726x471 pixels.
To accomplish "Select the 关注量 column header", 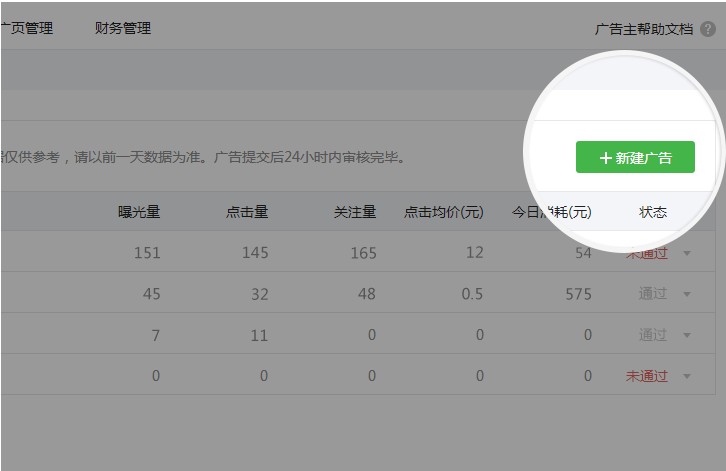I will [x=355, y=212].
